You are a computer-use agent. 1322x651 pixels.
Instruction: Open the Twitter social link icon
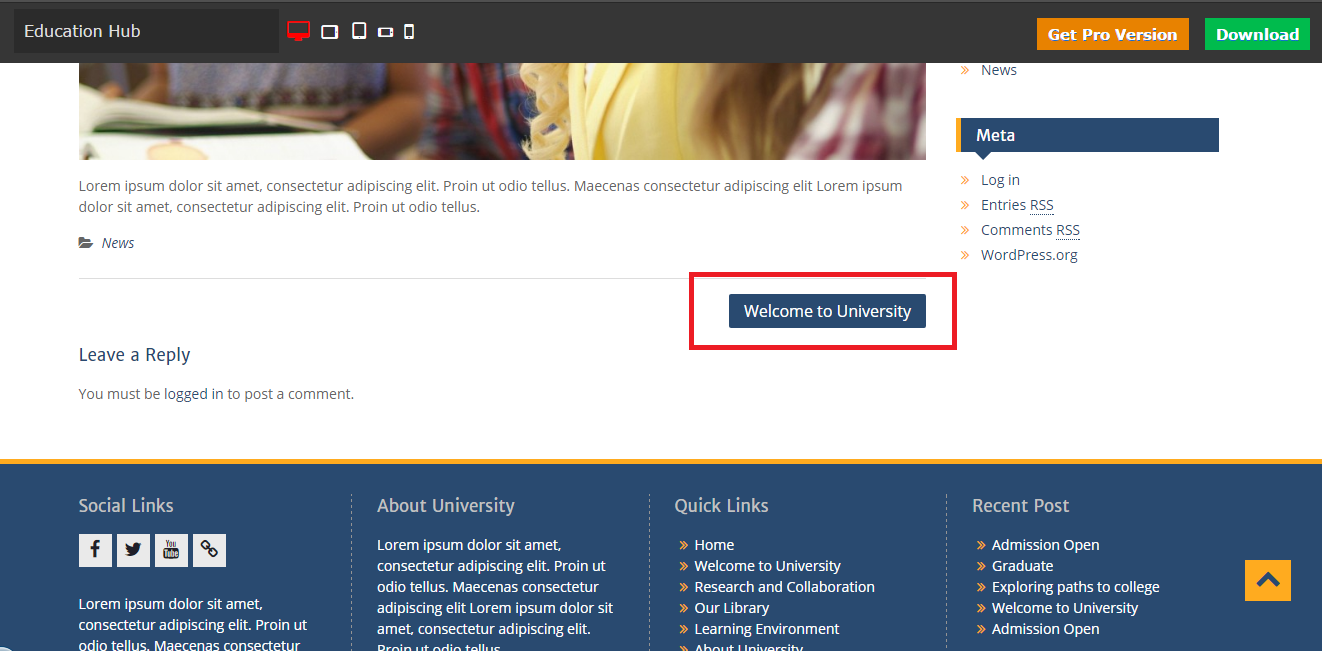133,550
